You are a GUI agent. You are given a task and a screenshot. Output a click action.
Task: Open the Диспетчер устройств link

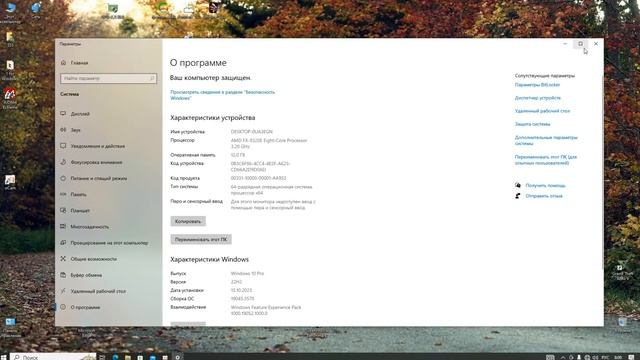(x=538, y=98)
